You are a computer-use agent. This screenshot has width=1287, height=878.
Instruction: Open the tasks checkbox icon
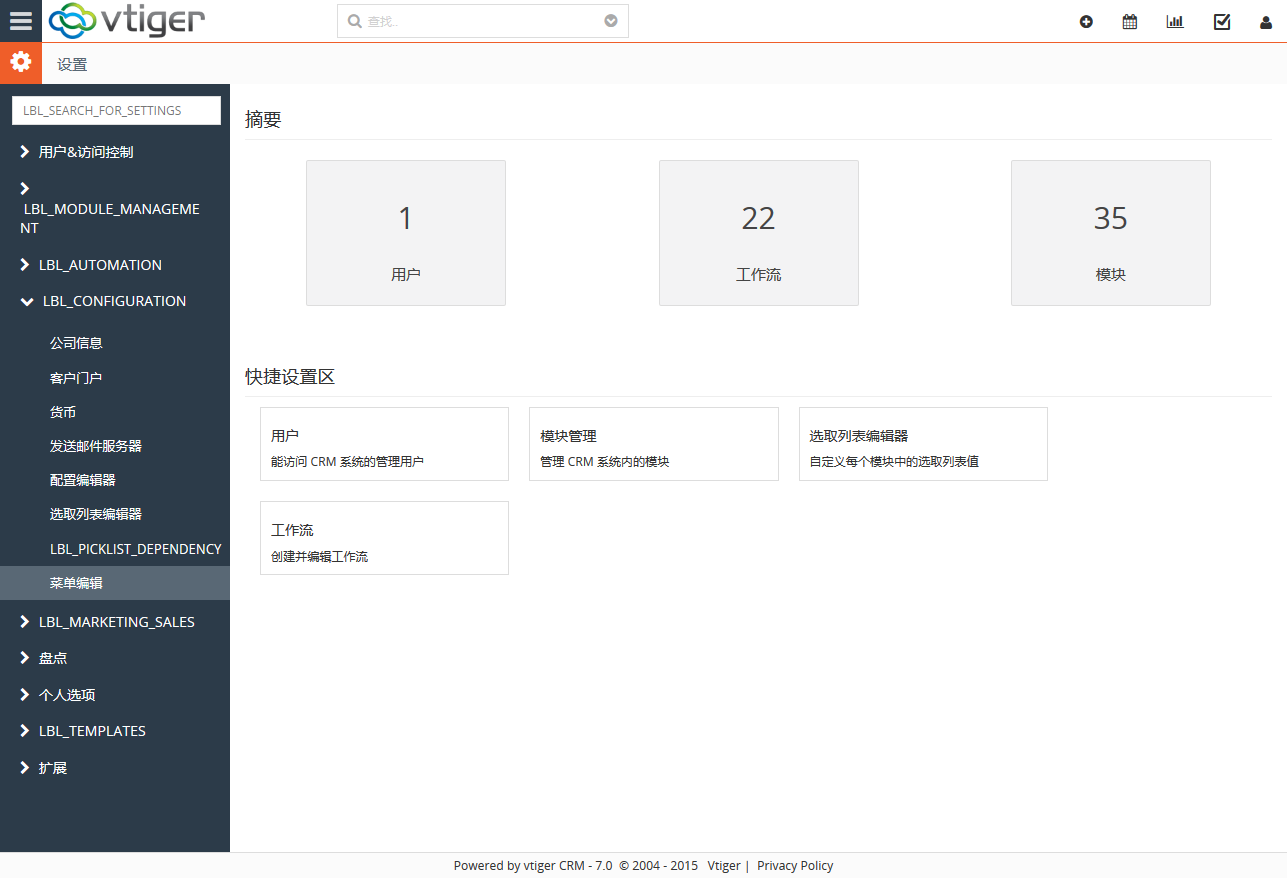pyautogui.click(x=1222, y=21)
